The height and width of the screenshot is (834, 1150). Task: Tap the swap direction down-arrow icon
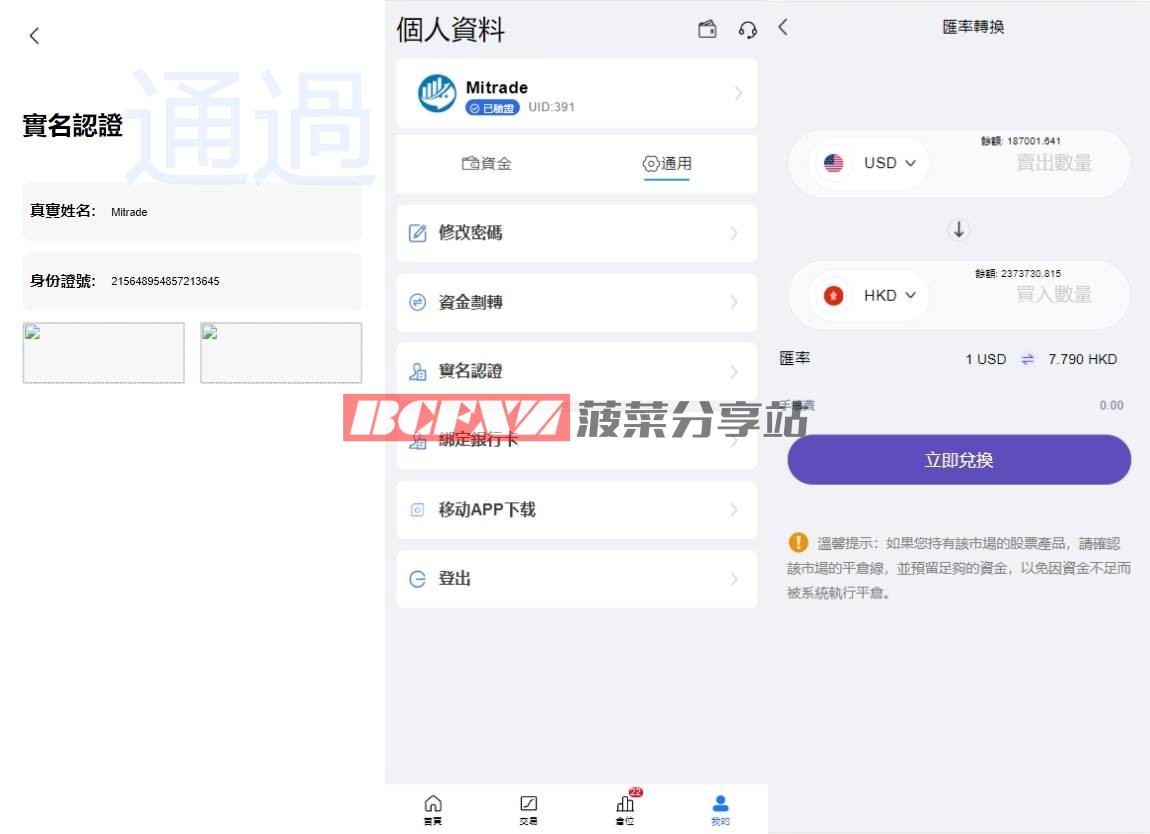(x=958, y=230)
